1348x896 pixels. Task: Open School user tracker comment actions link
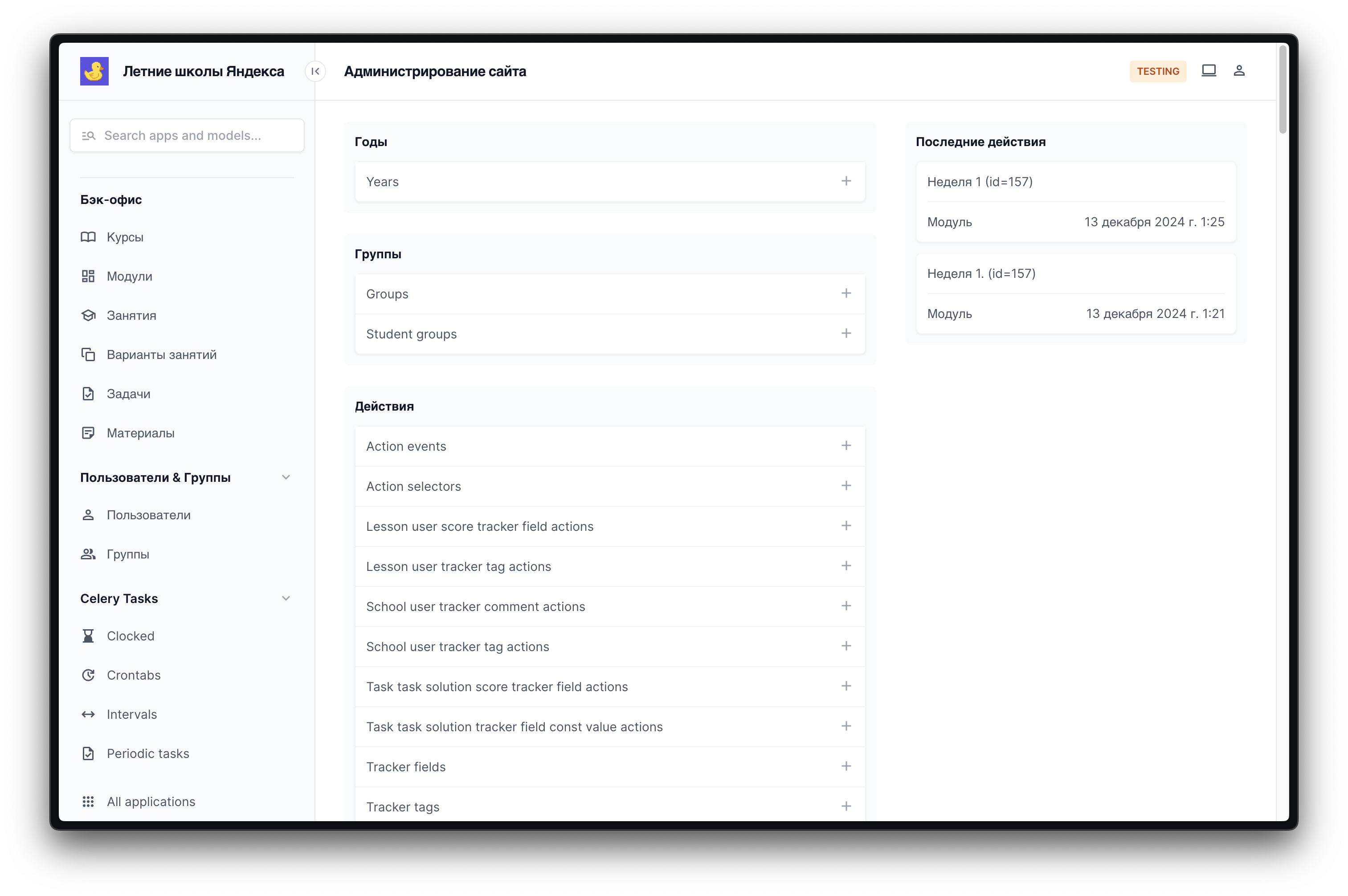[476, 606]
